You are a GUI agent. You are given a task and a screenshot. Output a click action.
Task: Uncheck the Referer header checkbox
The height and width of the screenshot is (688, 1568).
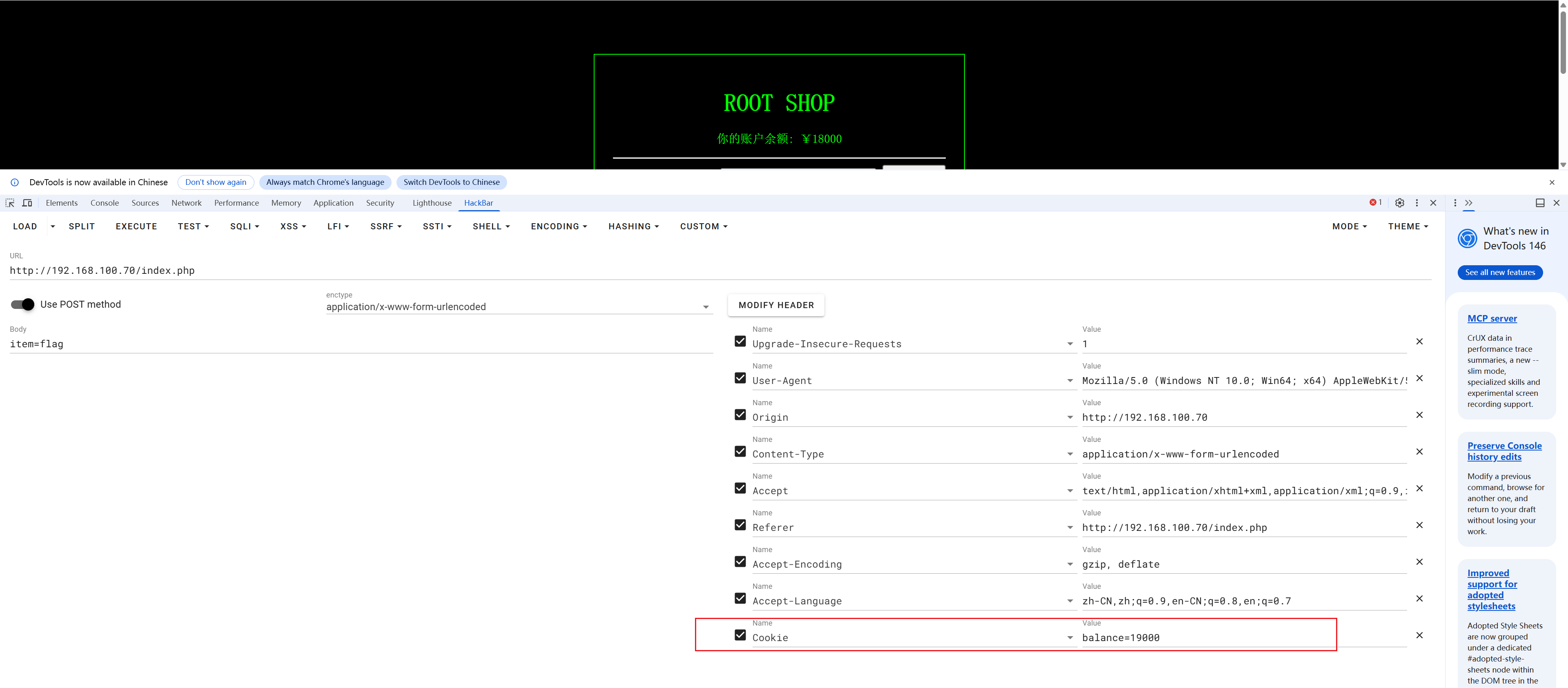tap(739, 525)
